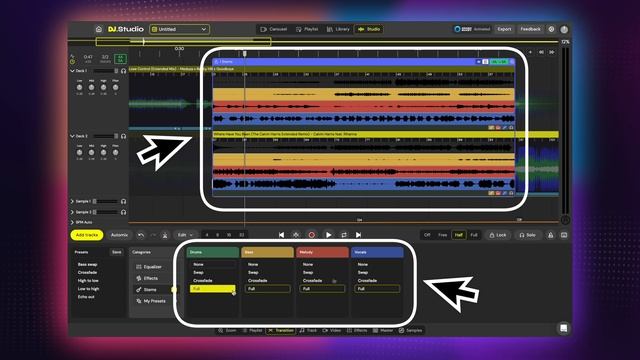This screenshot has width=640, height=360.
Task: Click the center-playhead icon beside Record
Action: (296, 235)
